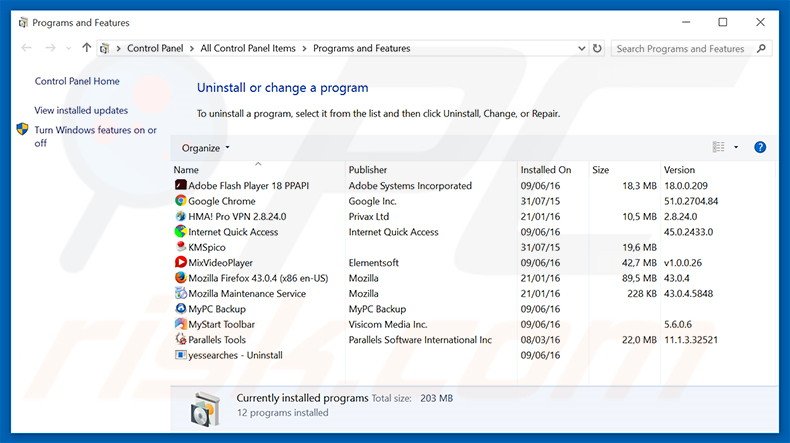The width and height of the screenshot is (790, 443).
Task: Refresh the Programs and Features list
Action: [x=597, y=48]
